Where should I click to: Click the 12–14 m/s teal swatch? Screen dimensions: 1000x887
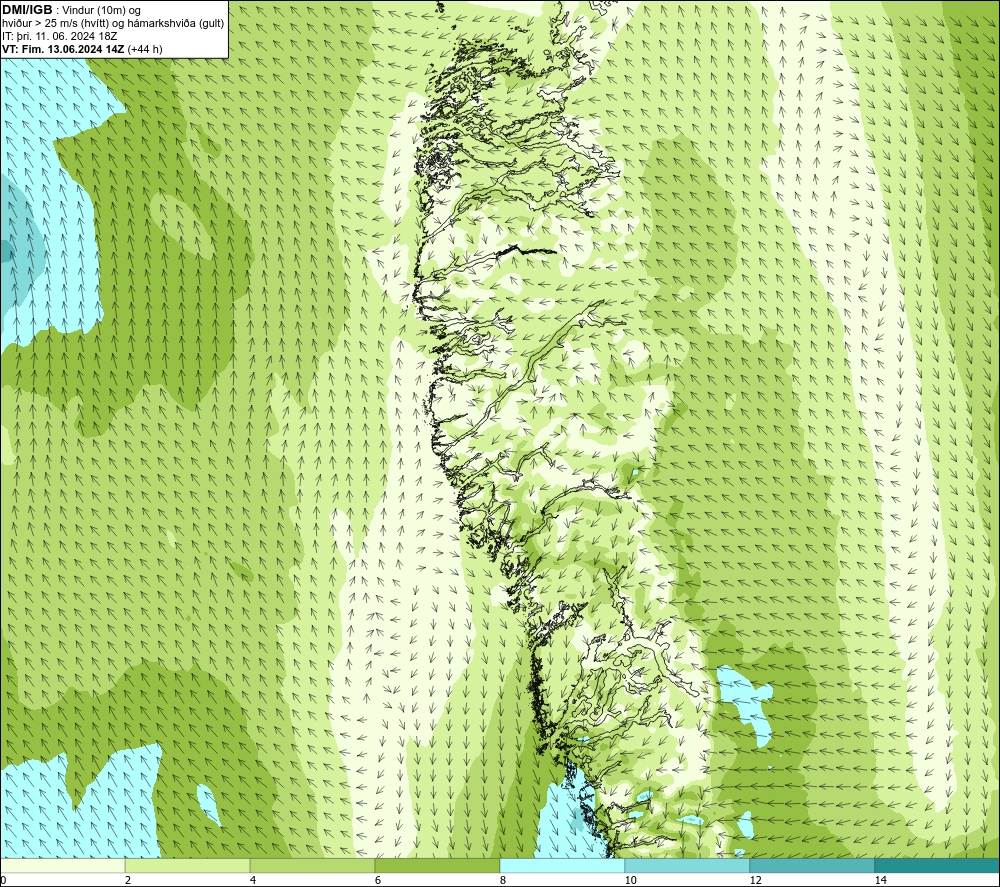[812, 866]
